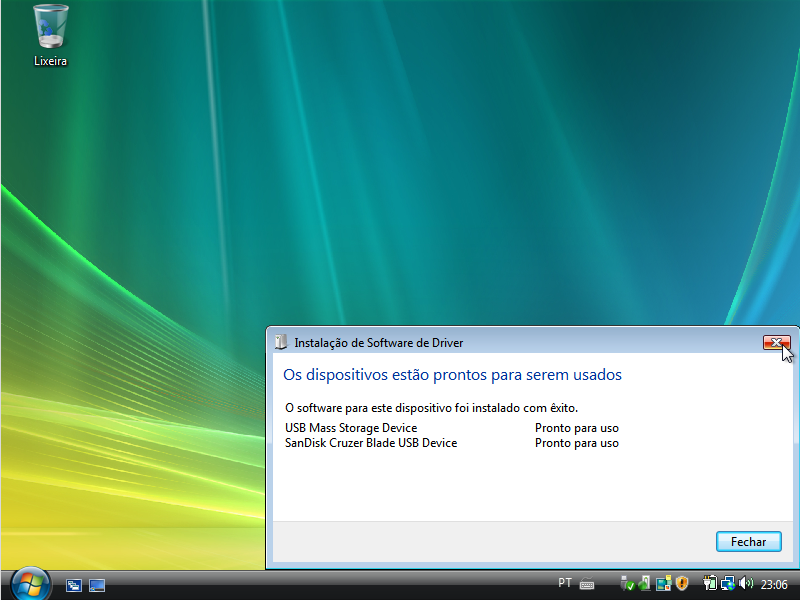Click the USB driver installed tray icon
The width and height of the screenshot is (800, 600).
[628, 583]
